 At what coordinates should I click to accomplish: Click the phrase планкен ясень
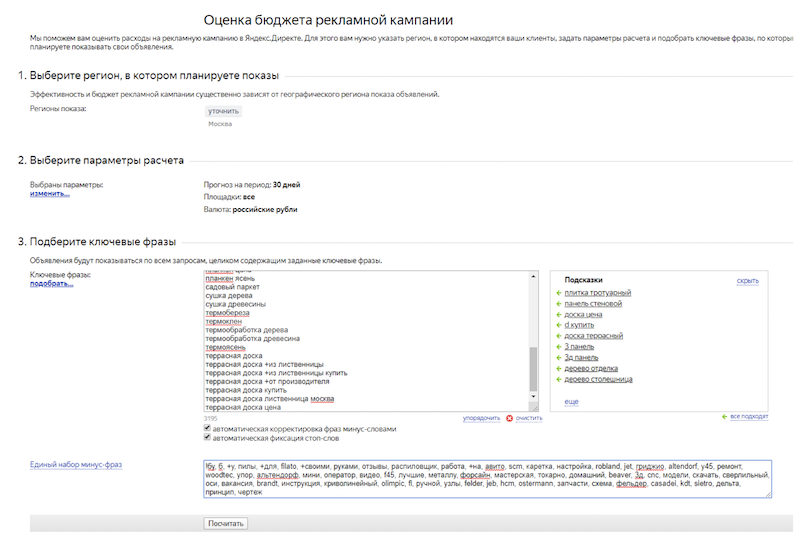pyautogui.click(x=230, y=278)
